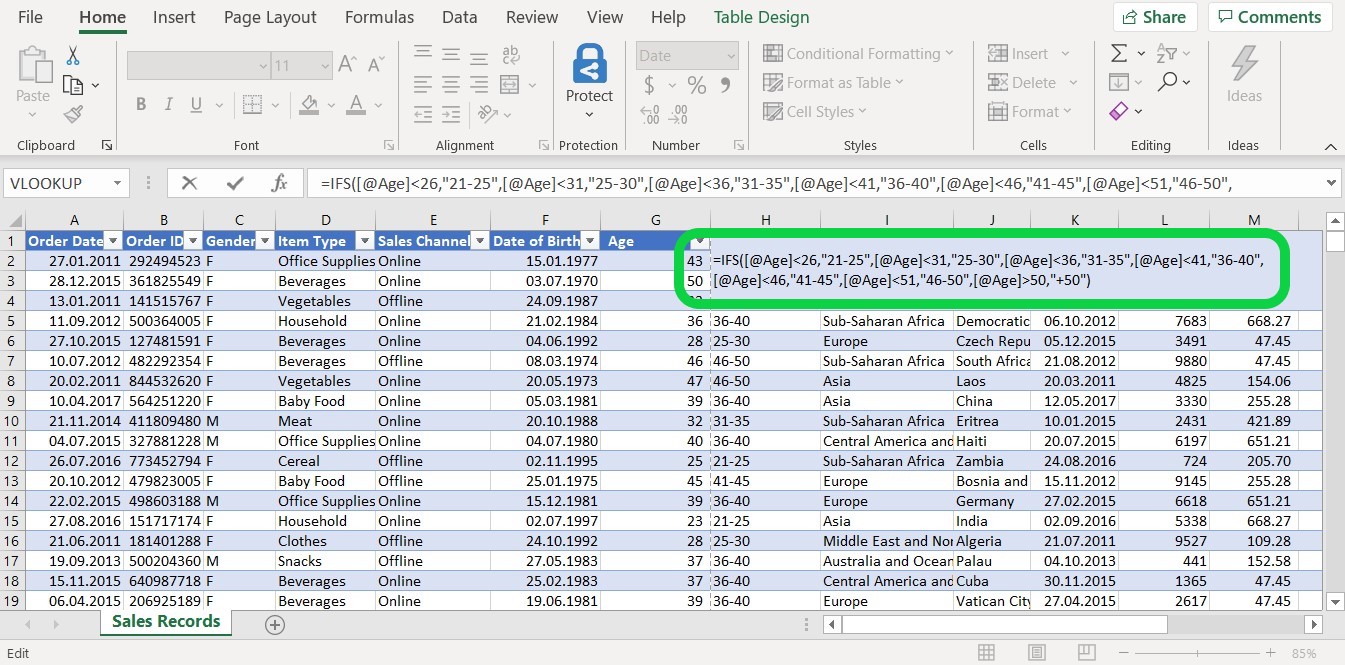Click the Percent Style icon
The height and width of the screenshot is (665, 1345).
click(x=697, y=85)
